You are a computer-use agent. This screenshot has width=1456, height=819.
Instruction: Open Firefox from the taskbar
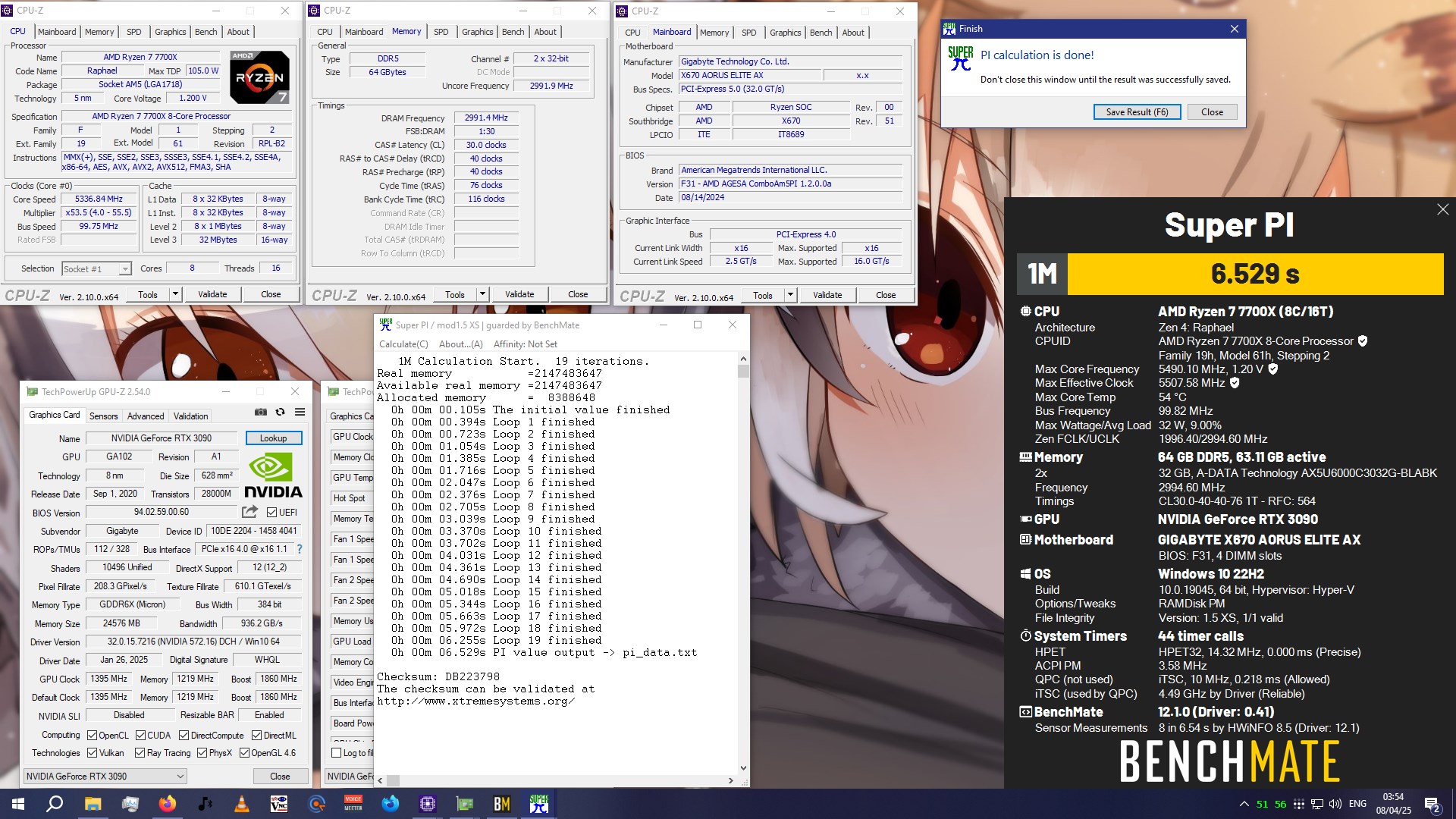(x=167, y=804)
